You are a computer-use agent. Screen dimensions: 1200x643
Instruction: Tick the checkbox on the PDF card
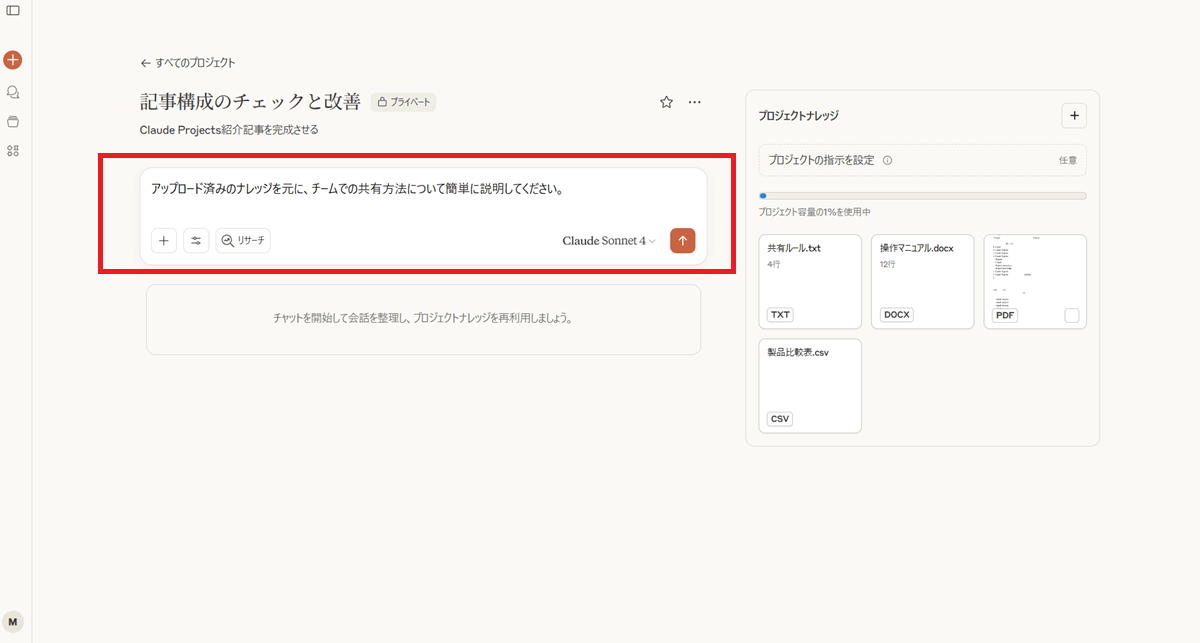coord(1072,315)
